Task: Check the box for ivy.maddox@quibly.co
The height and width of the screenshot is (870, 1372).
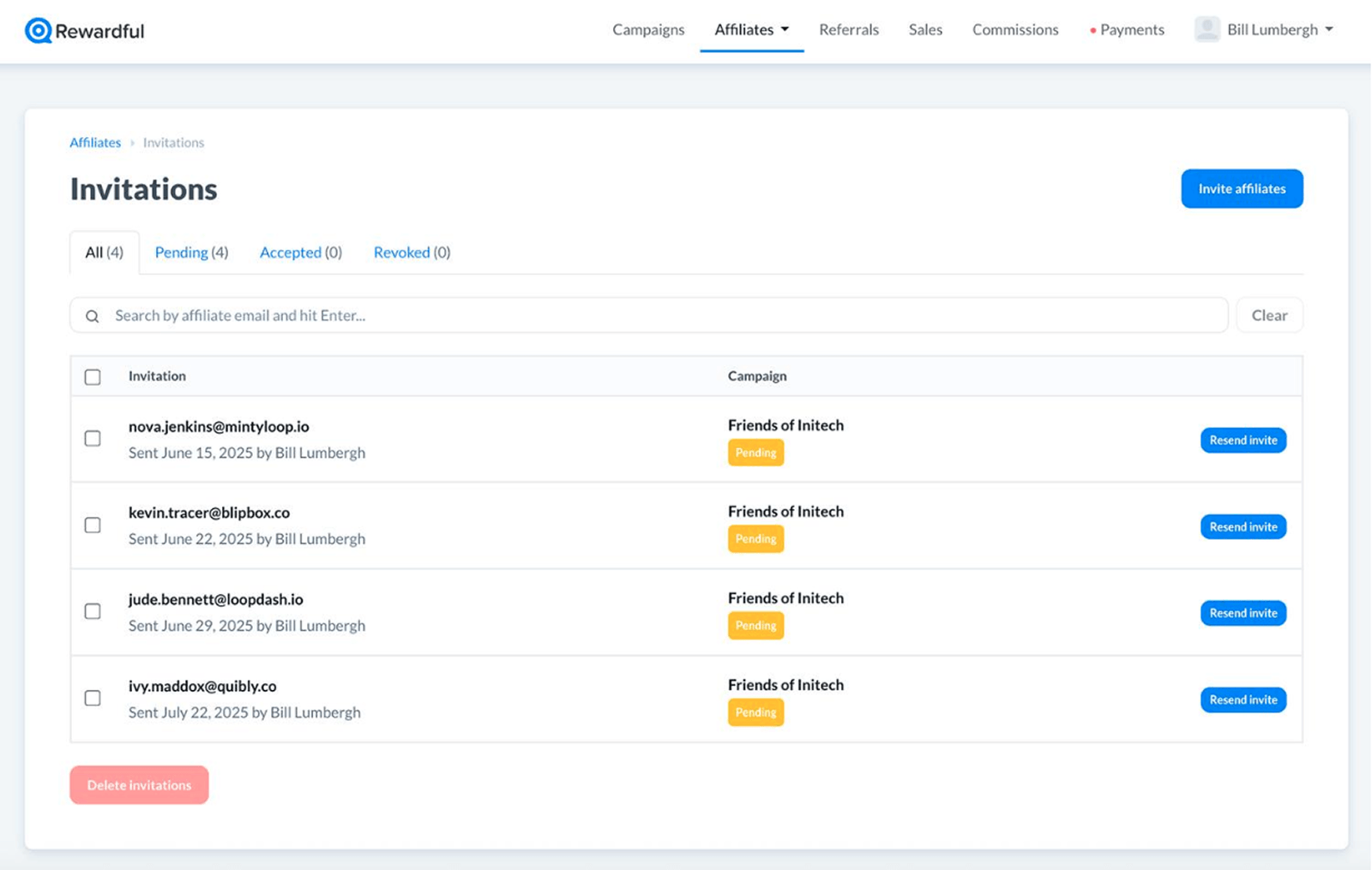Action: click(93, 699)
